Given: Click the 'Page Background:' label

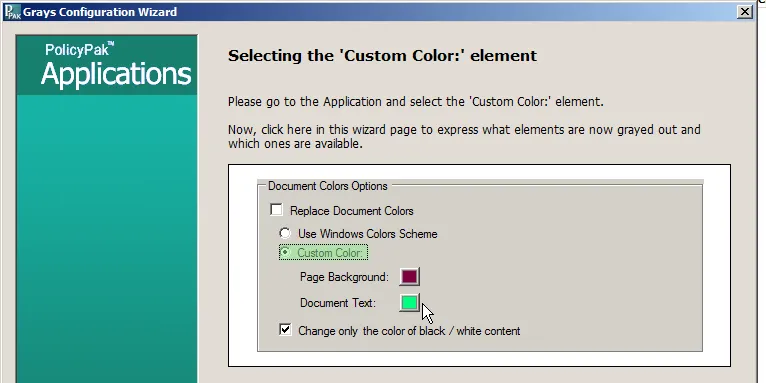Looking at the screenshot, I should click(344, 277).
